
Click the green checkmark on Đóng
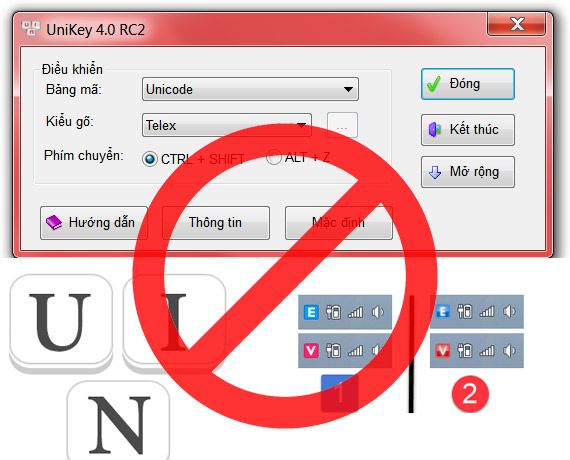pos(433,84)
